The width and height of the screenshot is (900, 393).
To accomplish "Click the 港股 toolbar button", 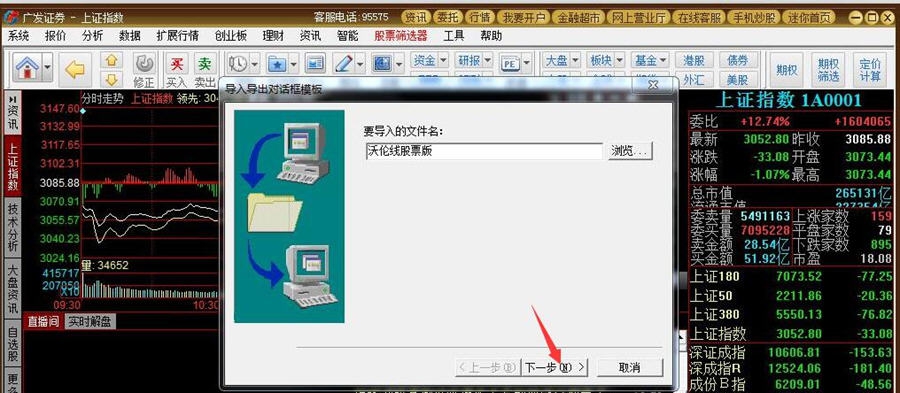I will tap(695, 60).
